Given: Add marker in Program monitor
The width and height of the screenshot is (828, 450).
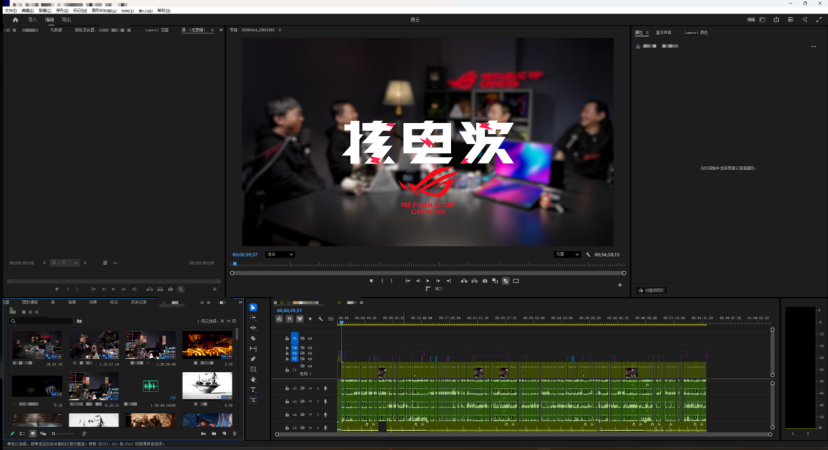Looking at the screenshot, I should click(x=371, y=281).
